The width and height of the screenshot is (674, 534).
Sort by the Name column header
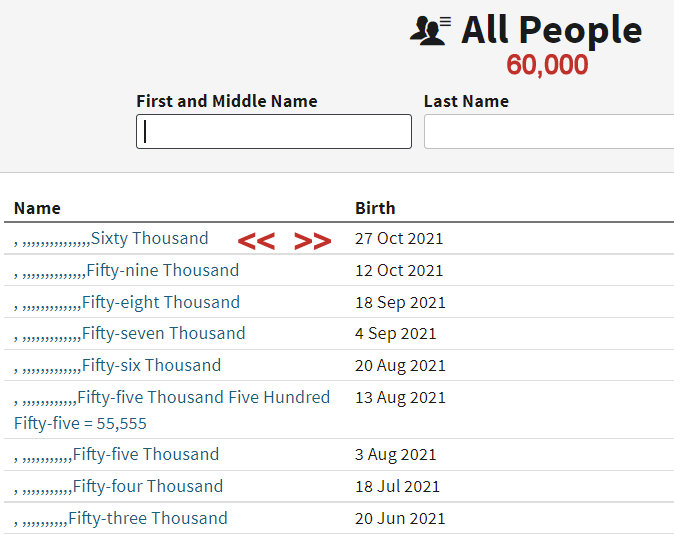click(37, 208)
